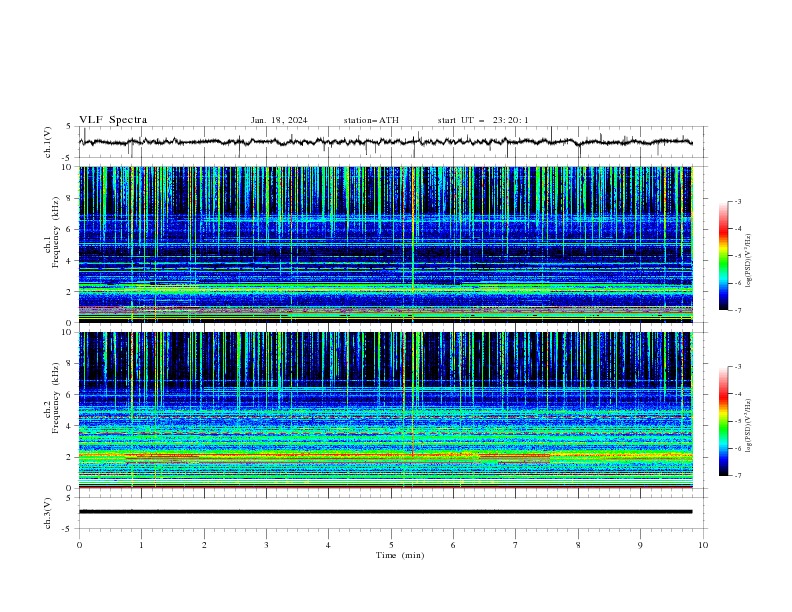Click the ch.1 Frequency (kHz) axis label
The image size is (792, 612).
pyautogui.click(x=52, y=233)
